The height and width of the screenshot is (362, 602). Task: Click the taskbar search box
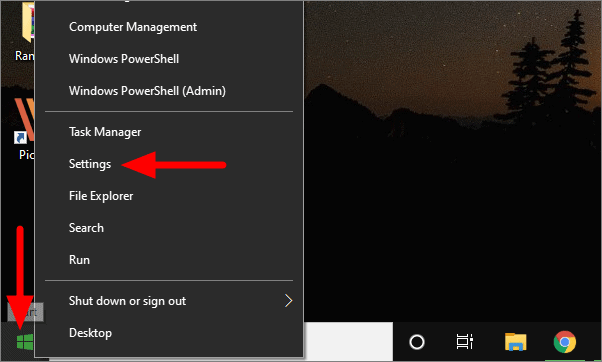tap(348, 341)
